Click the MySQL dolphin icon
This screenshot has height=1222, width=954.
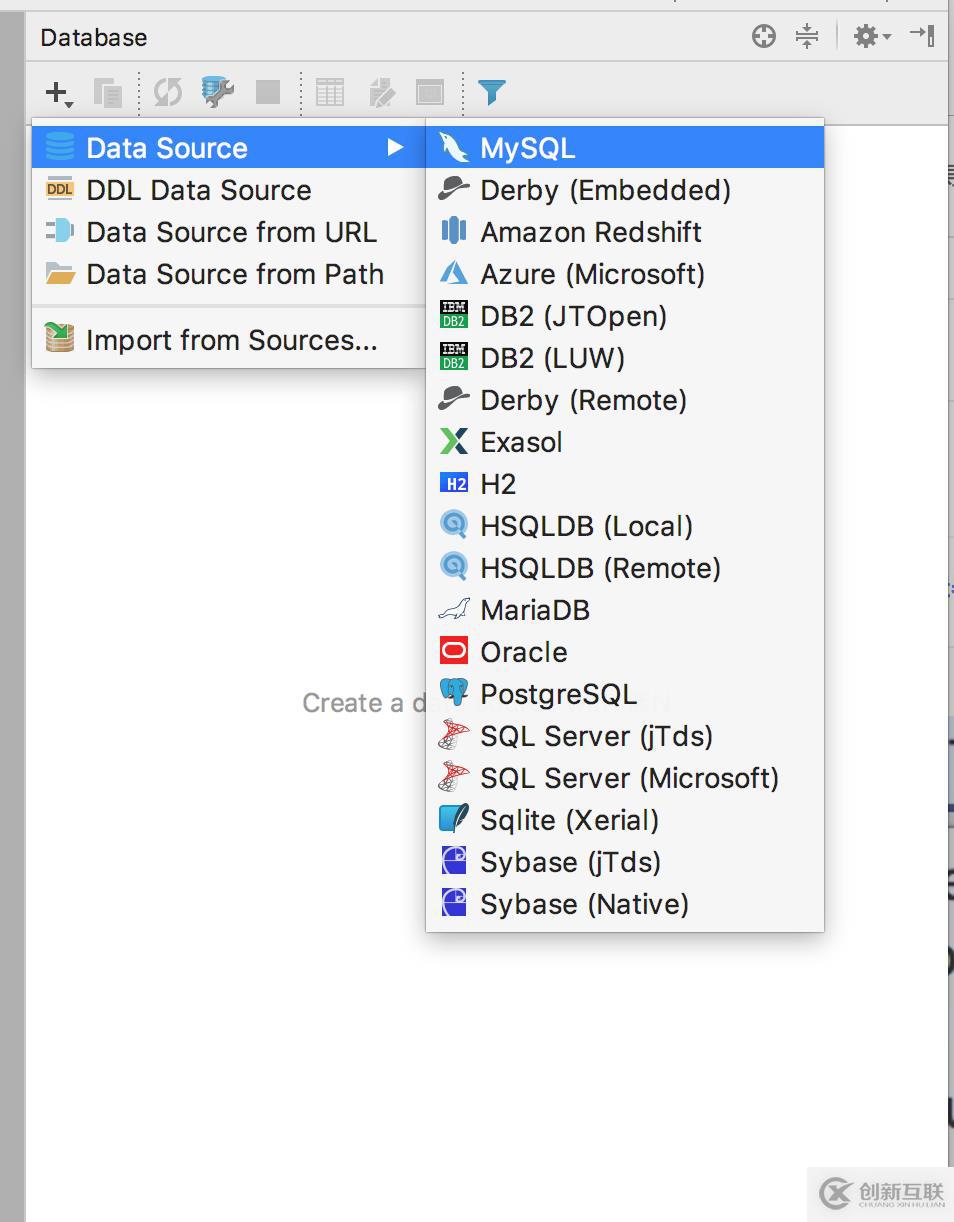coord(454,148)
